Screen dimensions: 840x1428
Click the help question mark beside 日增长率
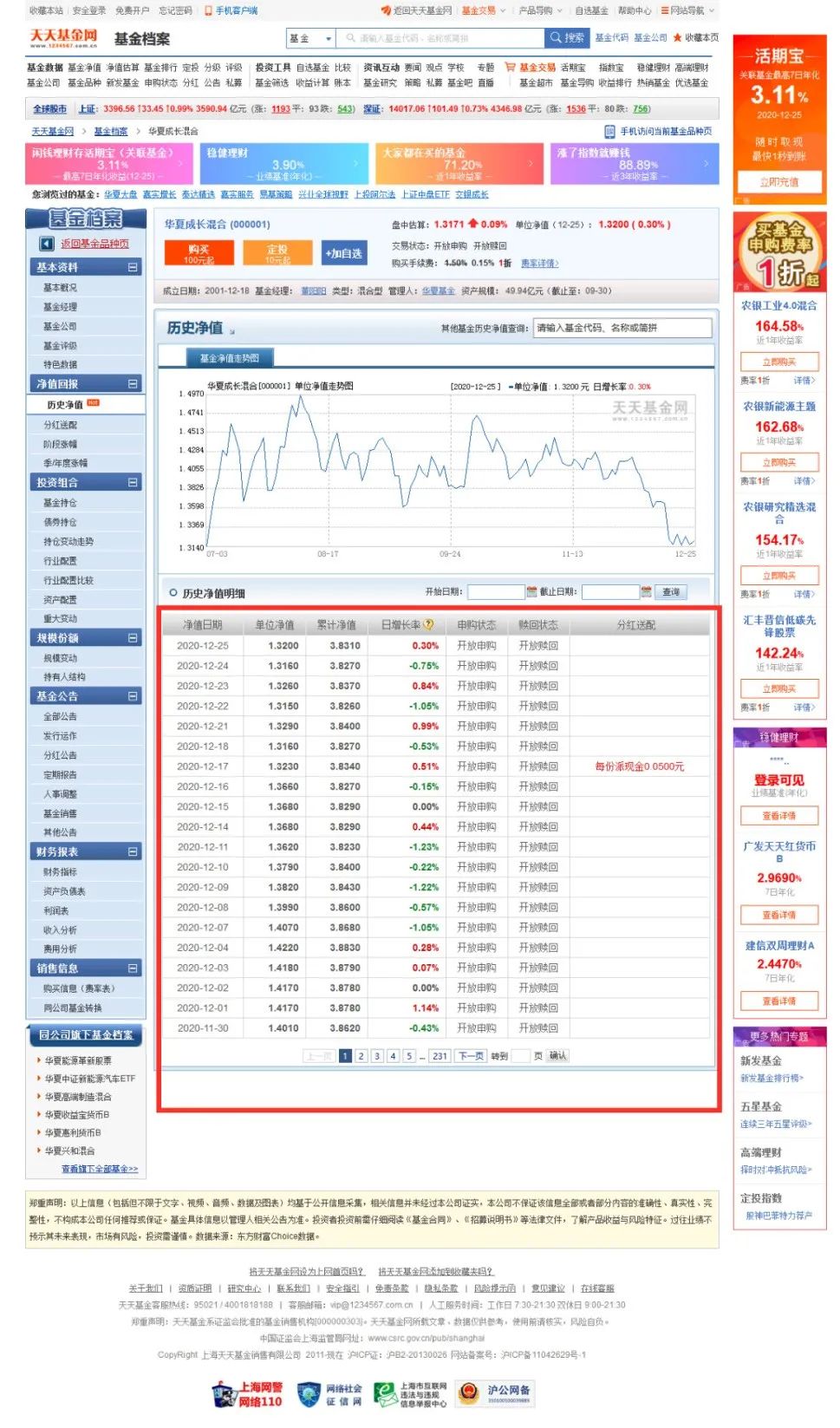(428, 624)
